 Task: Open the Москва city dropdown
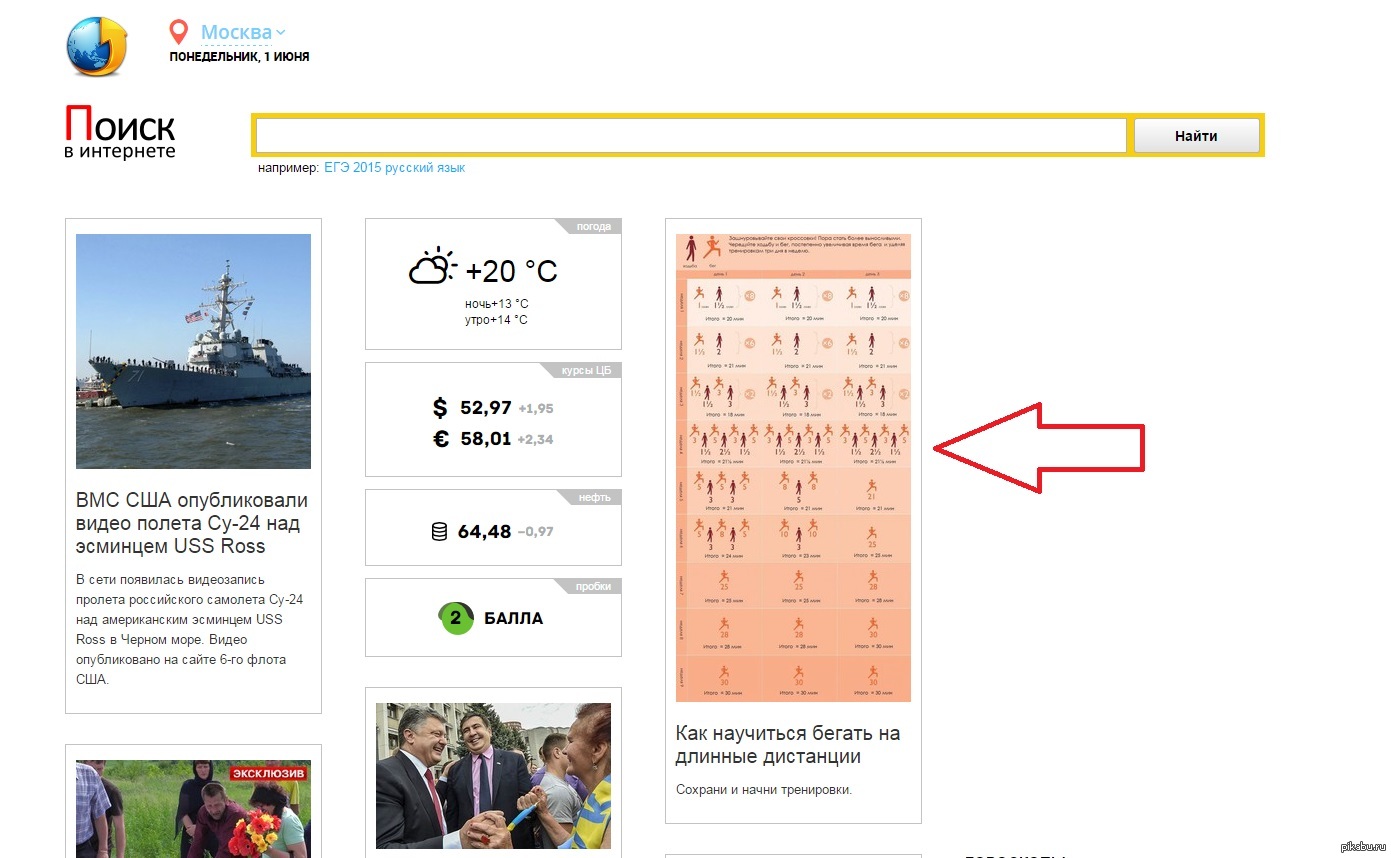242,32
